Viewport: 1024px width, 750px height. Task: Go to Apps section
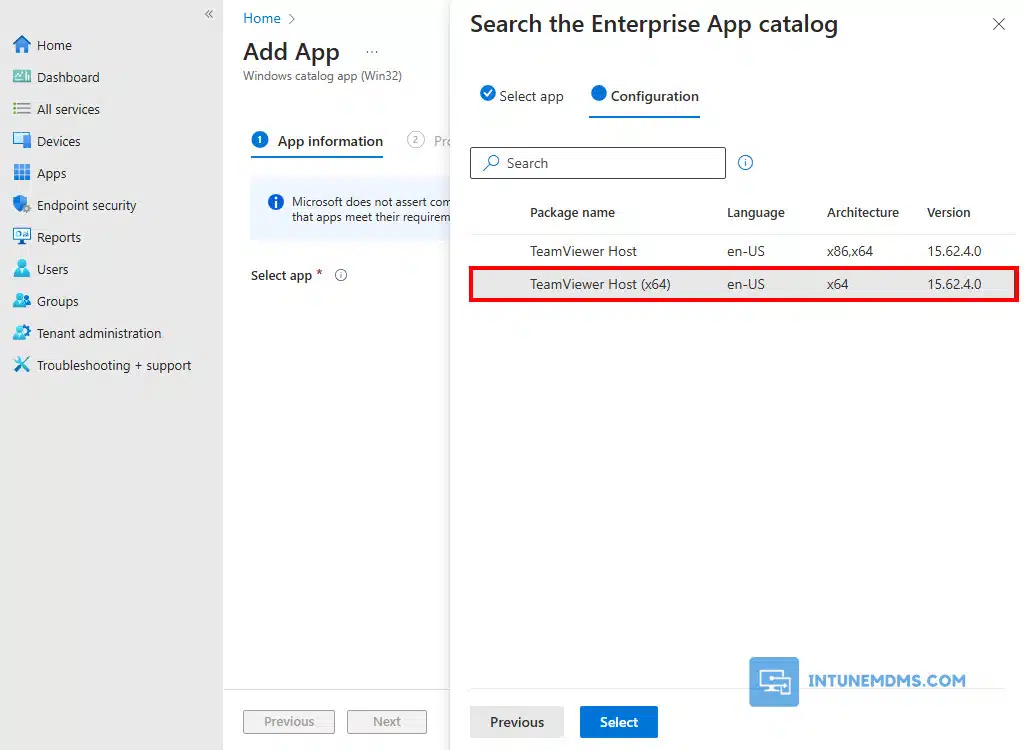coord(52,173)
